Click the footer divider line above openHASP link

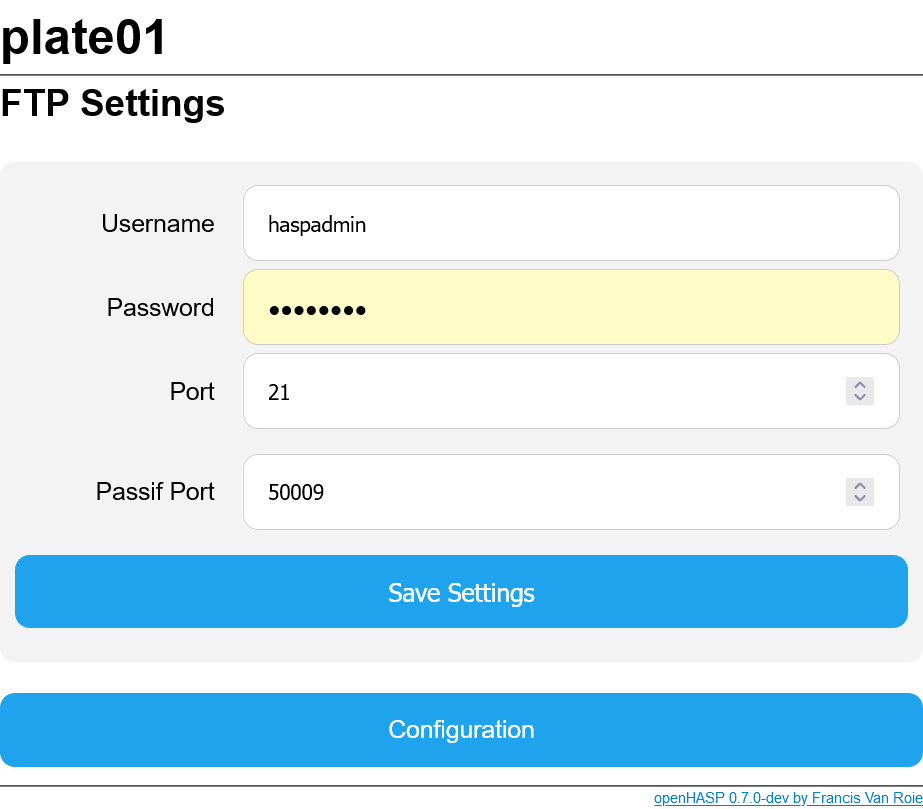click(461, 786)
